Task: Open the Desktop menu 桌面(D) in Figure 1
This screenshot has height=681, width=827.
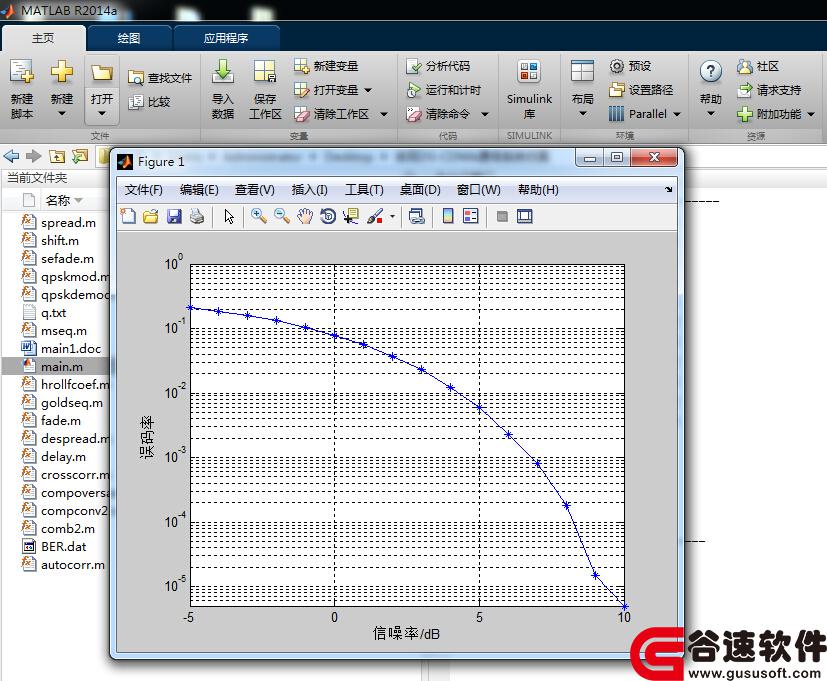Action: (x=420, y=190)
